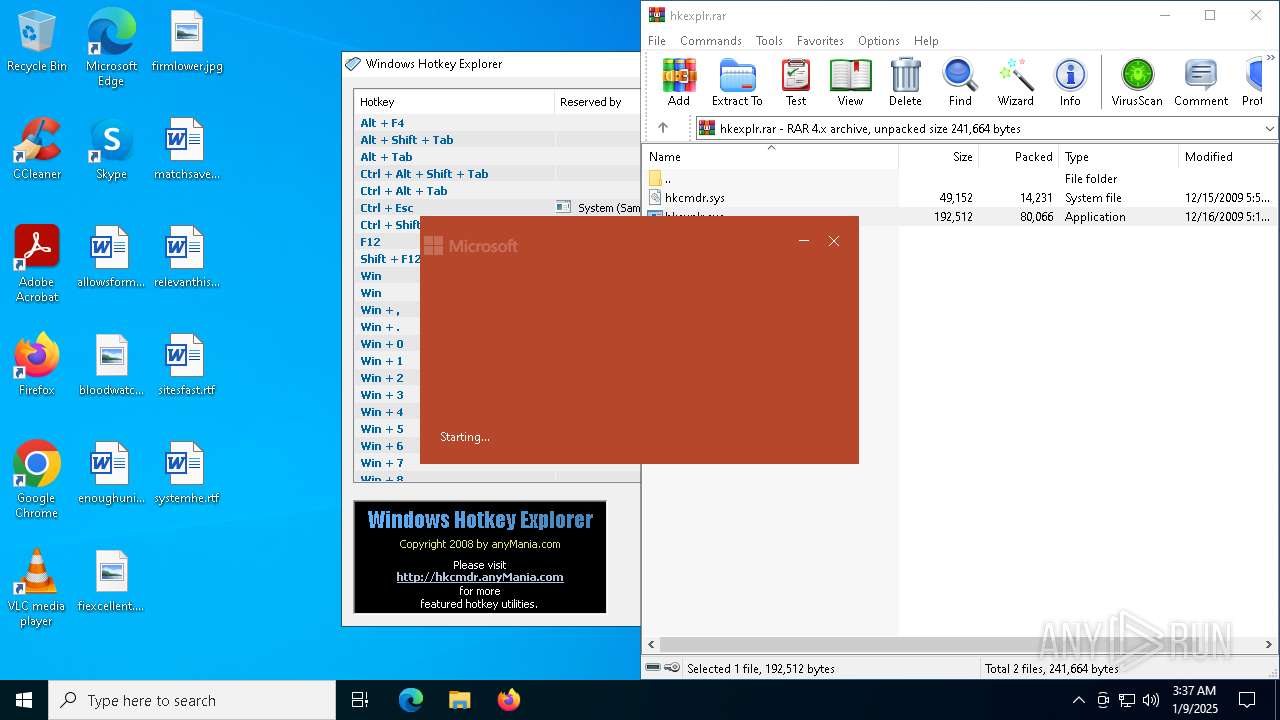Open the Commands menu
This screenshot has height=720, width=1280.
pyautogui.click(x=711, y=41)
